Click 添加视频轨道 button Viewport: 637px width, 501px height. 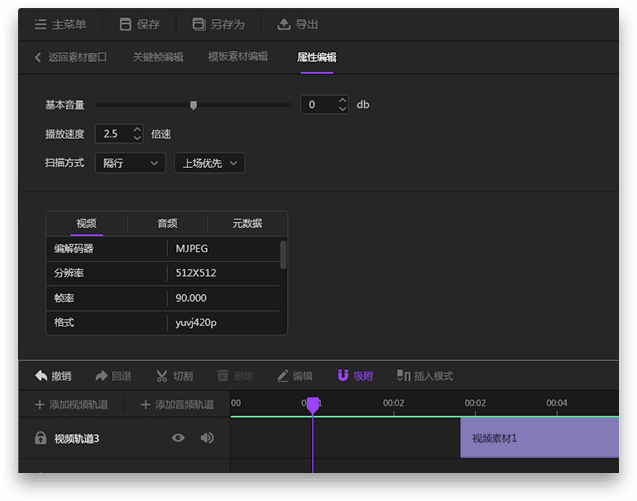click(x=71, y=405)
